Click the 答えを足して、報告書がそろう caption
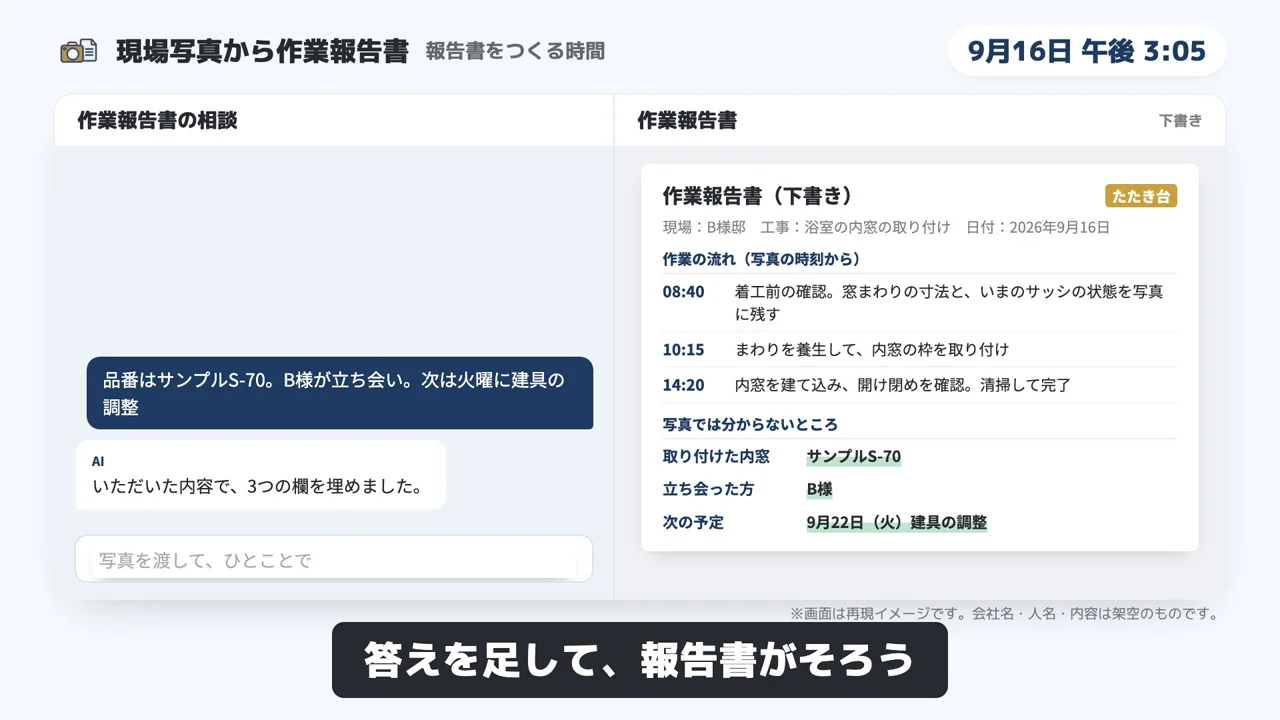The width and height of the screenshot is (1280, 720). click(639, 660)
